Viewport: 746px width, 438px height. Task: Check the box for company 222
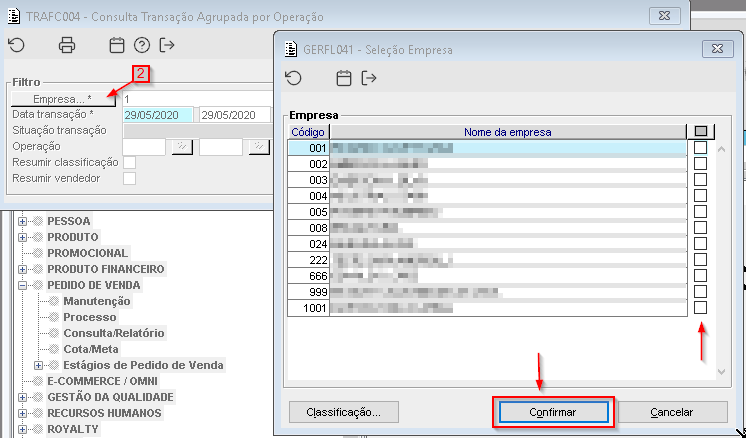(700, 260)
